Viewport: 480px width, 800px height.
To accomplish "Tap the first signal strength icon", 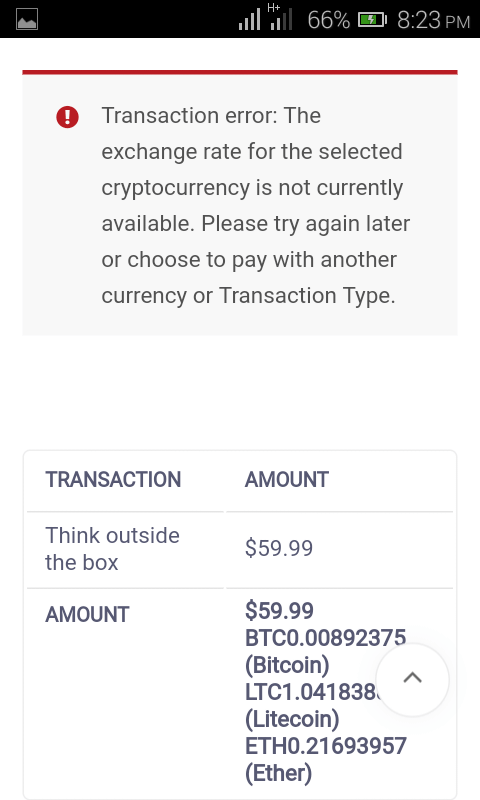I will point(249,20).
